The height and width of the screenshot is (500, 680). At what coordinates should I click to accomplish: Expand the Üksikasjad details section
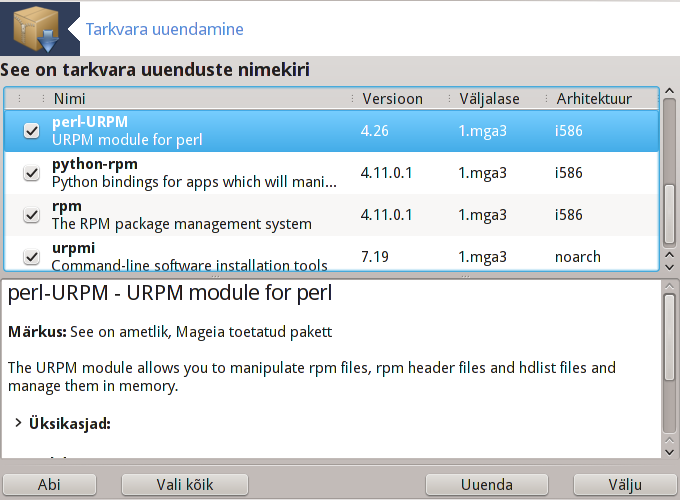[18, 423]
